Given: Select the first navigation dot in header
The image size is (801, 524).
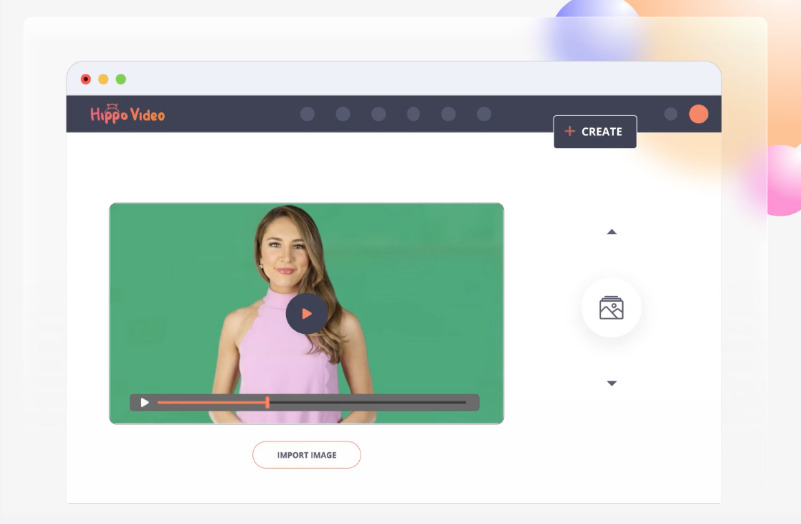Looking at the screenshot, I should coord(307,114).
